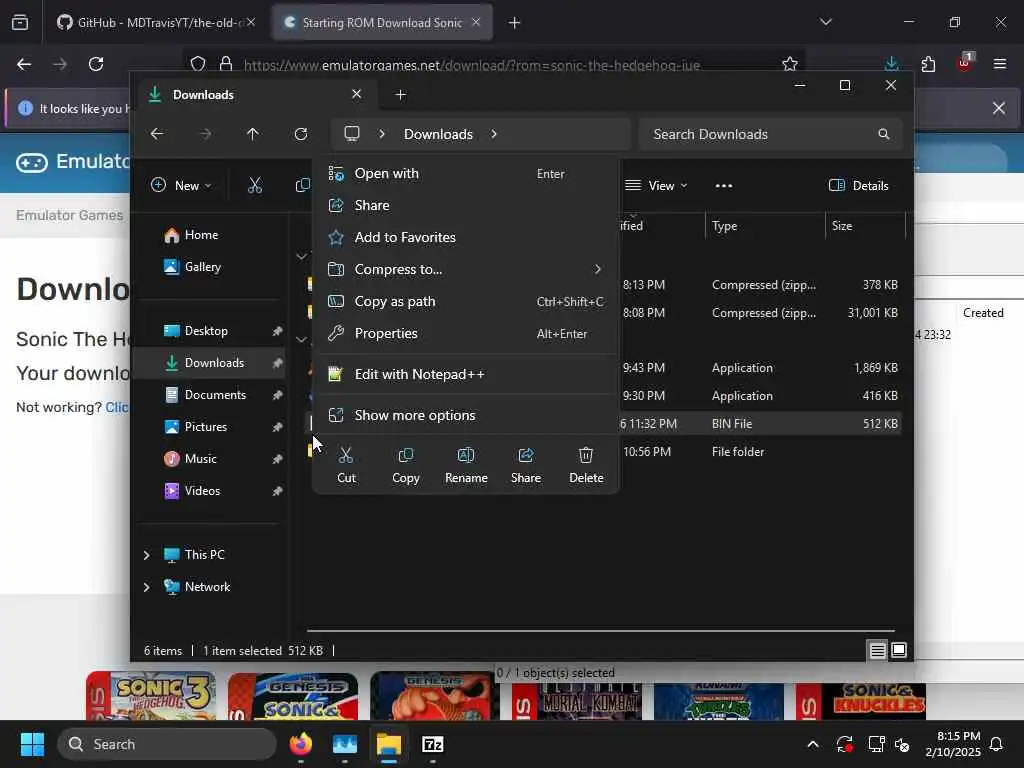Bookmark this page with the star icon
The image size is (1024, 768).
790,64
